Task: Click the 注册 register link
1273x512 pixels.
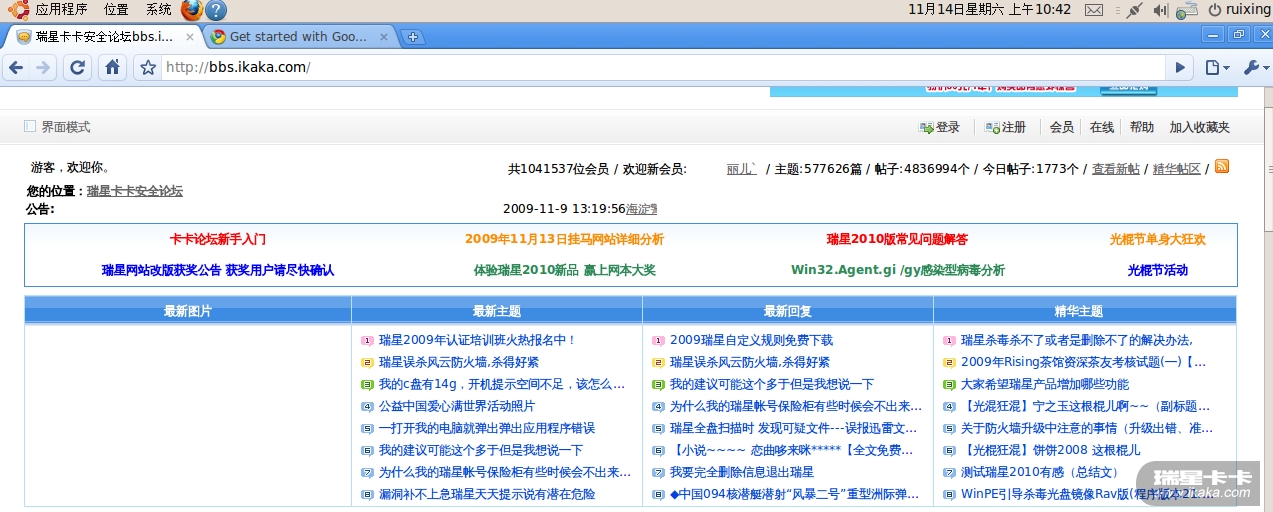Action: (1006, 127)
